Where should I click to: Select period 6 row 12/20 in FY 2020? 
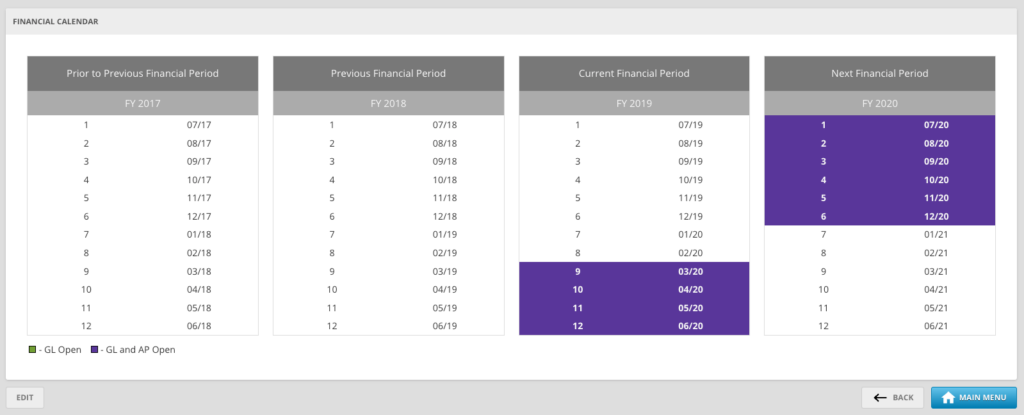pos(880,216)
